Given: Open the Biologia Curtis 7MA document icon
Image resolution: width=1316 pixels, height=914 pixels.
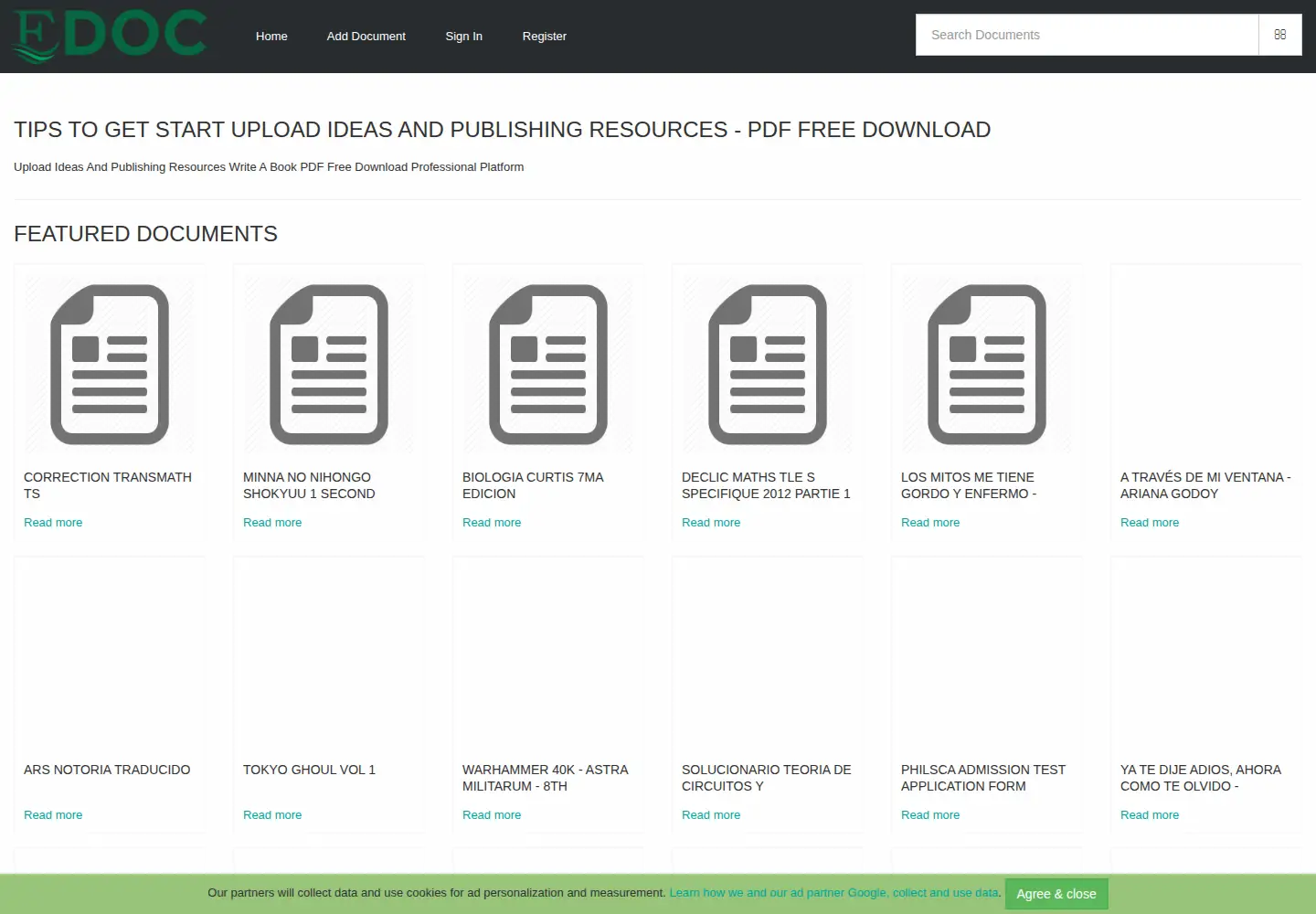Looking at the screenshot, I should click(548, 365).
